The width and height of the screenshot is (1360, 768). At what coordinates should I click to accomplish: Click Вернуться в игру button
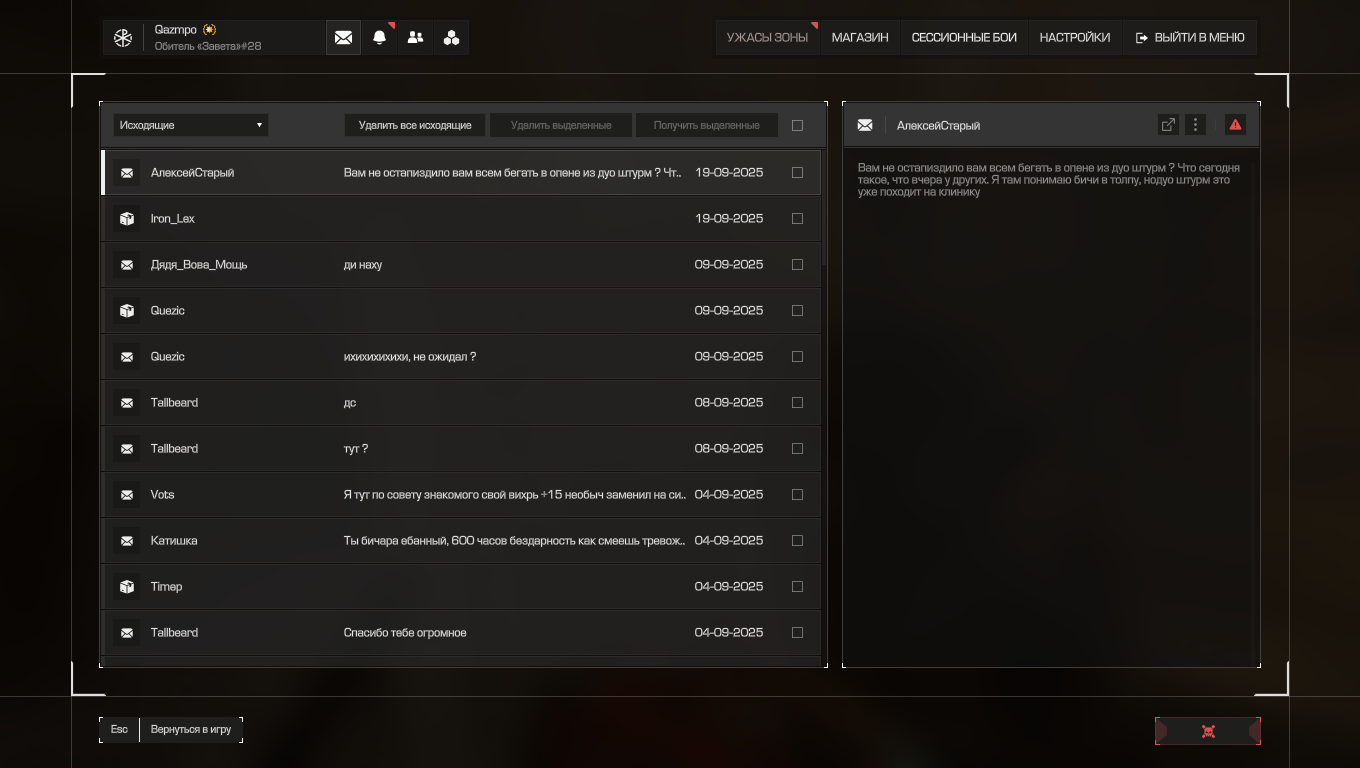[x=190, y=730]
